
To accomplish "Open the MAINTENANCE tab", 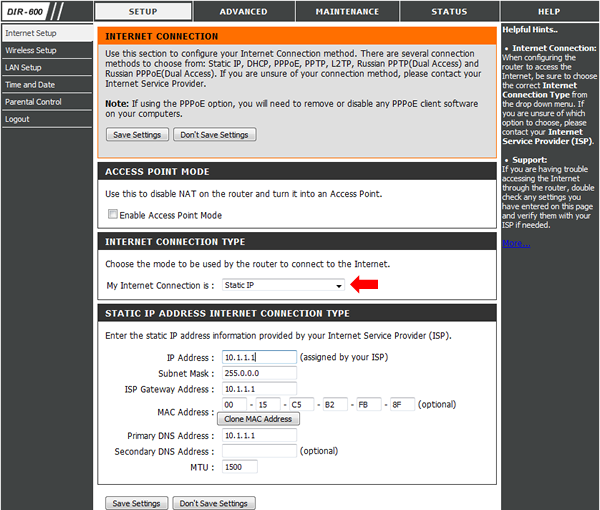I will click(x=347, y=11).
